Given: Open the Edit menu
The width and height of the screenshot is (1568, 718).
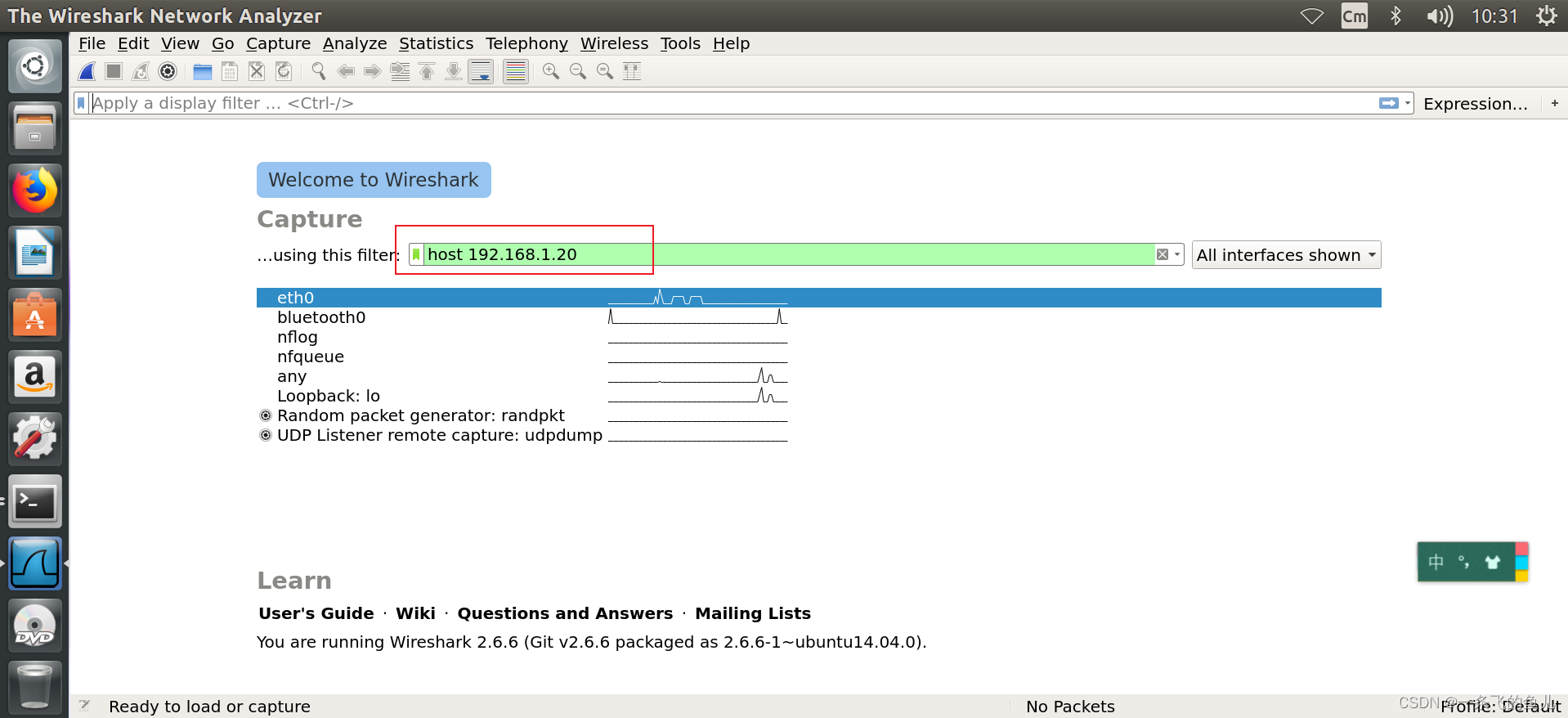Looking at the screenshot, I should (x=133, y=43).
